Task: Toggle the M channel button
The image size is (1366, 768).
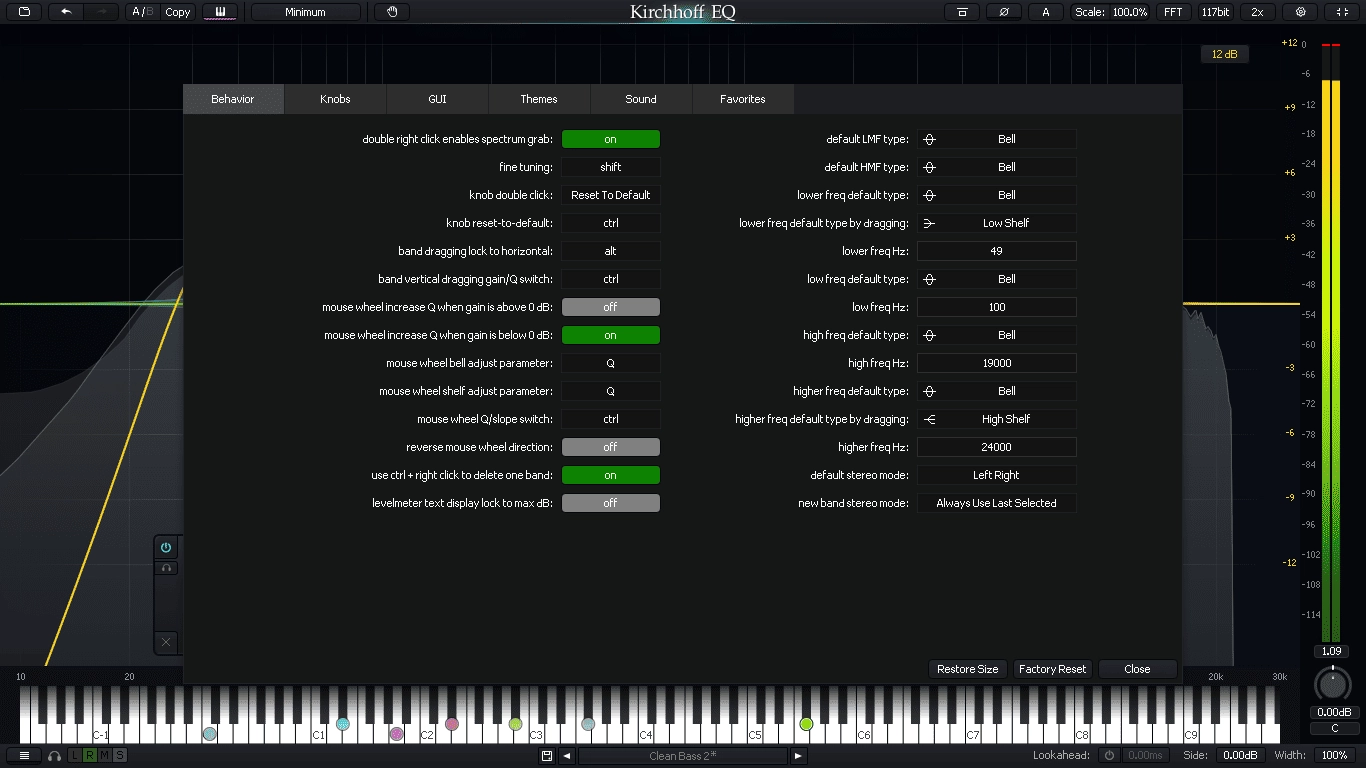Action: pyautogui.click(x=105, y=756)
